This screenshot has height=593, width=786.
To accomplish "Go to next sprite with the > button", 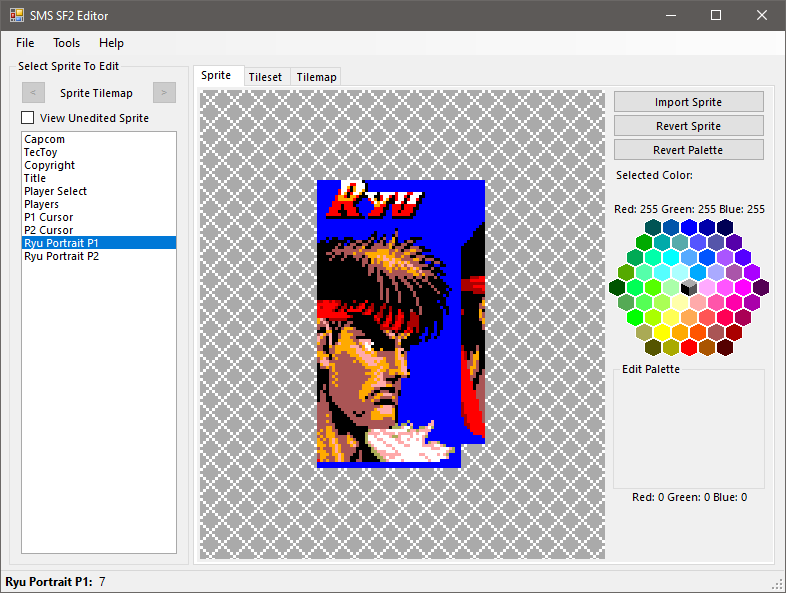I will [x=164, y=93].
